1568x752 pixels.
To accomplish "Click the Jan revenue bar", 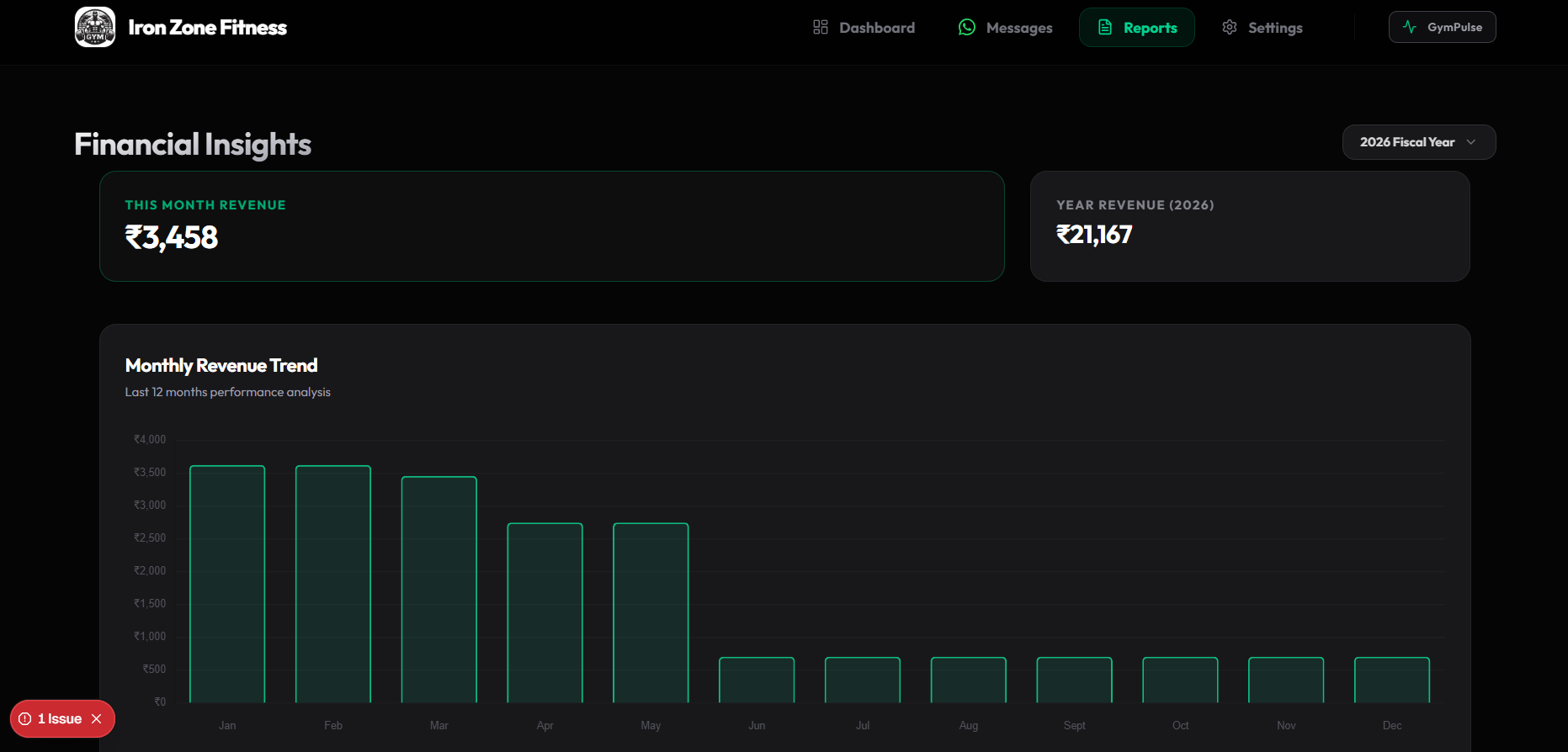I will tap(227, 584).
